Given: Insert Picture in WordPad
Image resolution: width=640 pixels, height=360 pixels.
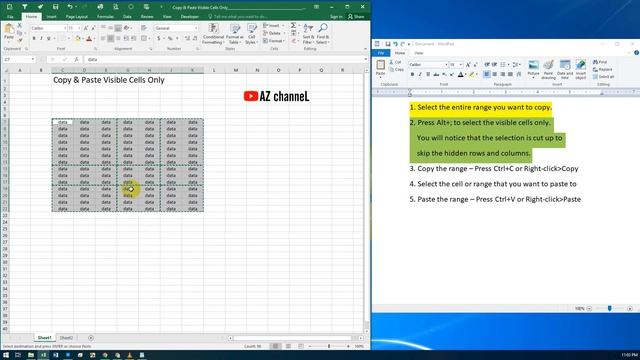Looking at the screenshot, I should 533,69.
